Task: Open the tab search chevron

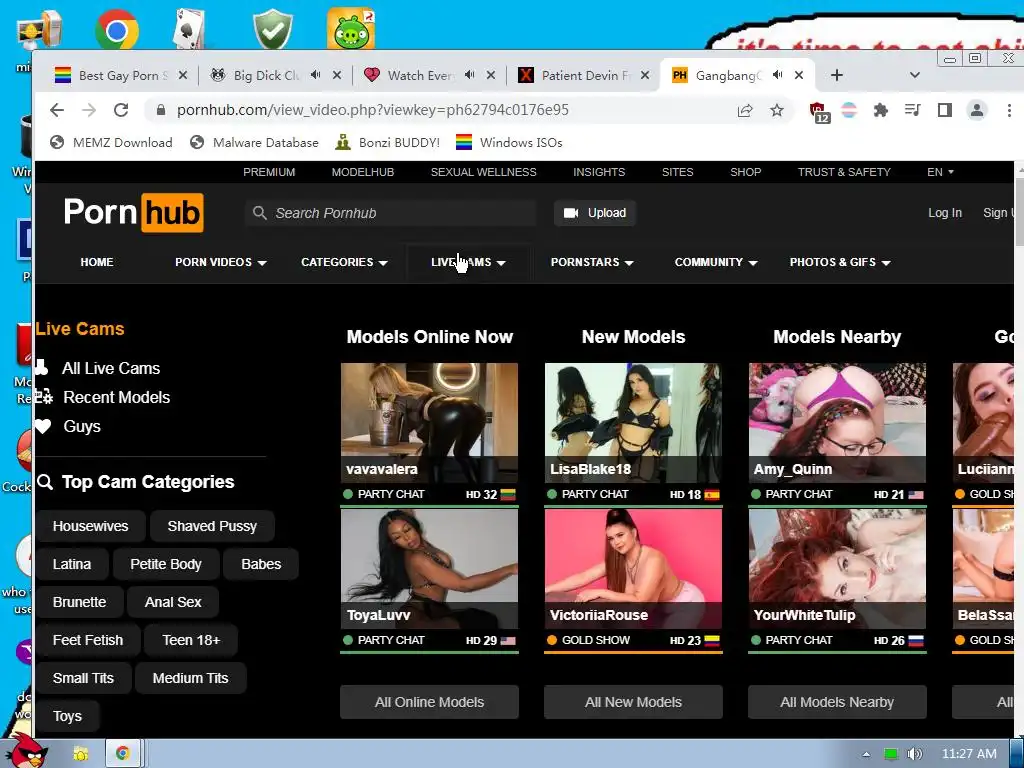Action: 915,75
